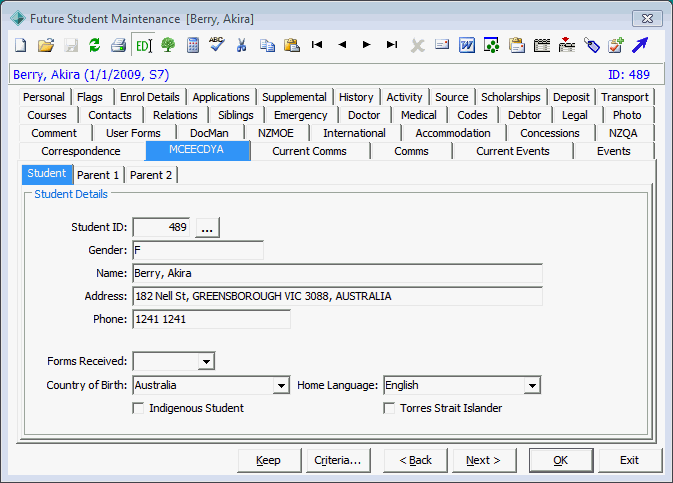Click the Cut scissors icon
The width and height of the screenshot is (673, 483).
pos(242,45)
